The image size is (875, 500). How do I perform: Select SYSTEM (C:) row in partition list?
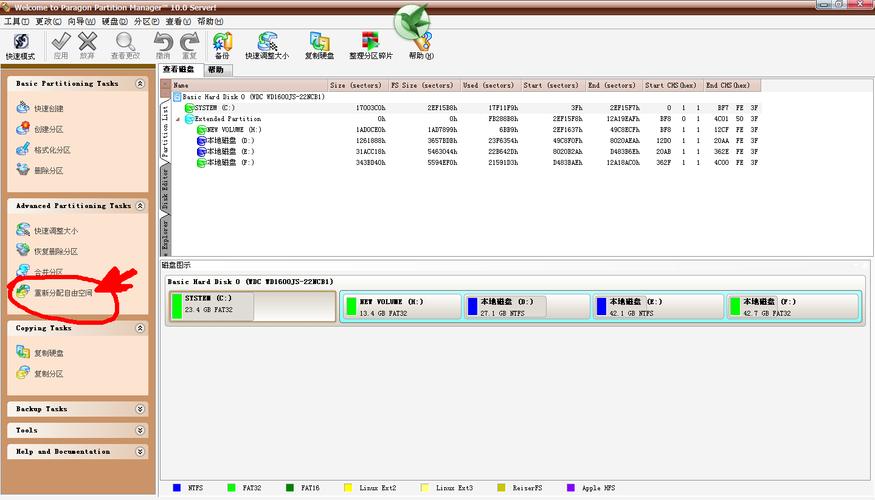click(466, 108)
